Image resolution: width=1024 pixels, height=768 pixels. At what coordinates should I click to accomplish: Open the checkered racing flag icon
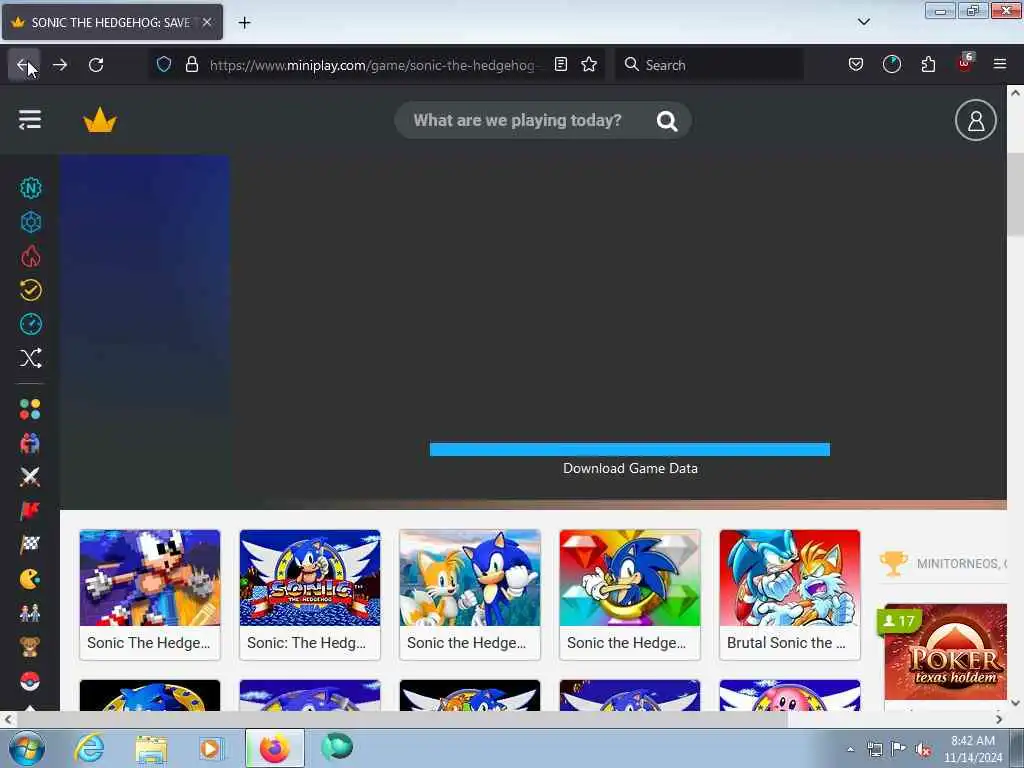(x=30, y=545)
